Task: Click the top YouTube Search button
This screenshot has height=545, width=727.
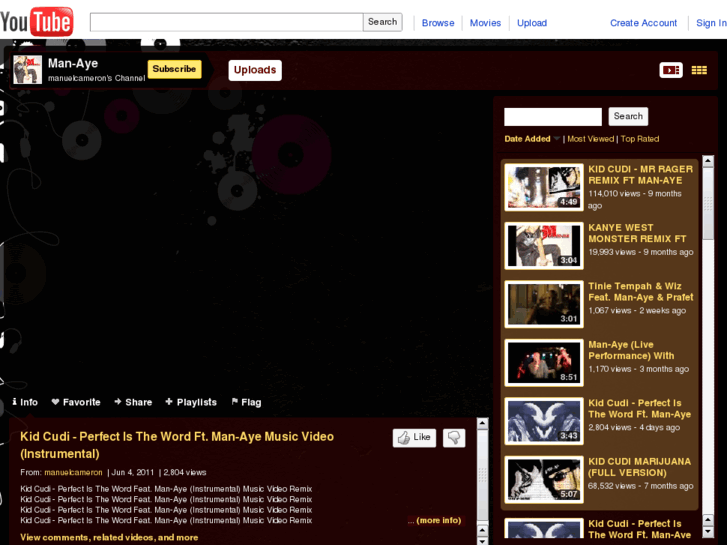Action: tap(382, 22)
